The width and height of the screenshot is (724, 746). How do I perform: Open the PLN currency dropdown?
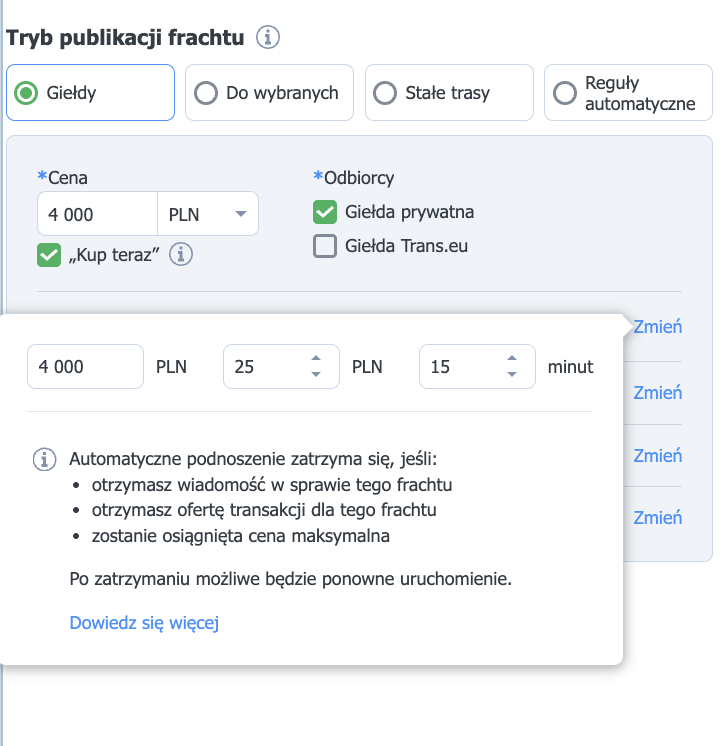point(208,214)
